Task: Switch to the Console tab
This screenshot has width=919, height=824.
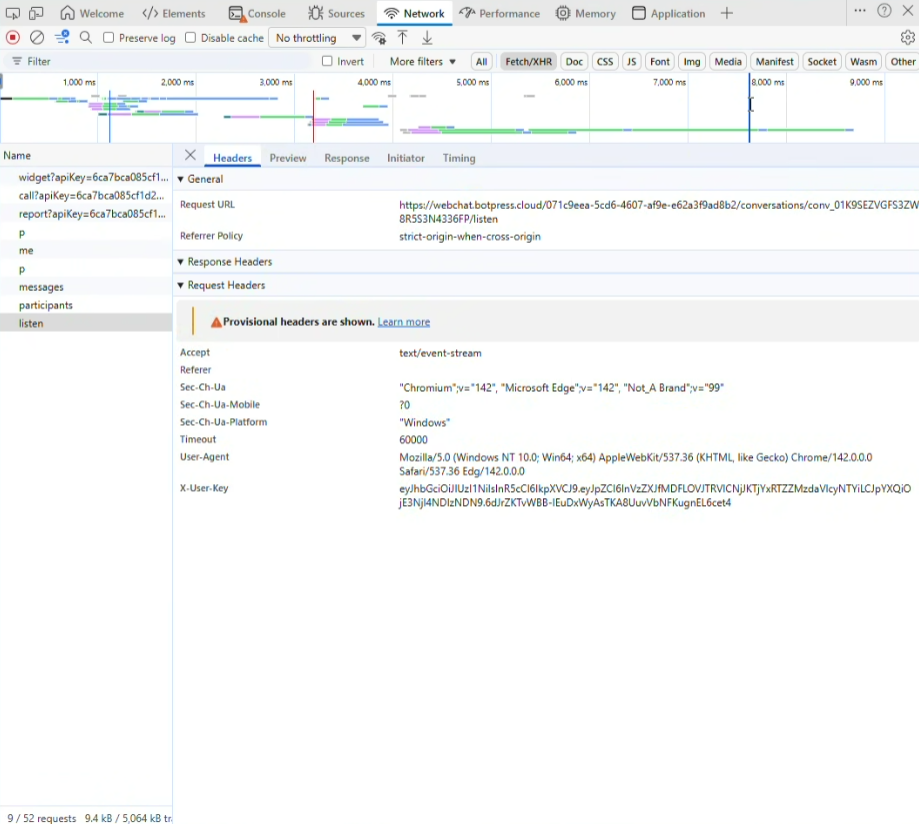Action: click(257, 14)
